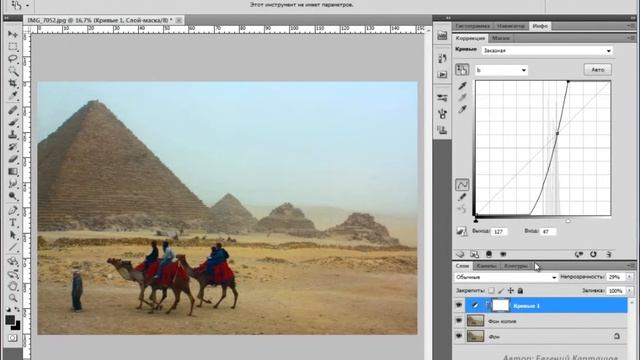The image size is (640, 360).
Task: Select the Pen tool
Action: (13, 211)
